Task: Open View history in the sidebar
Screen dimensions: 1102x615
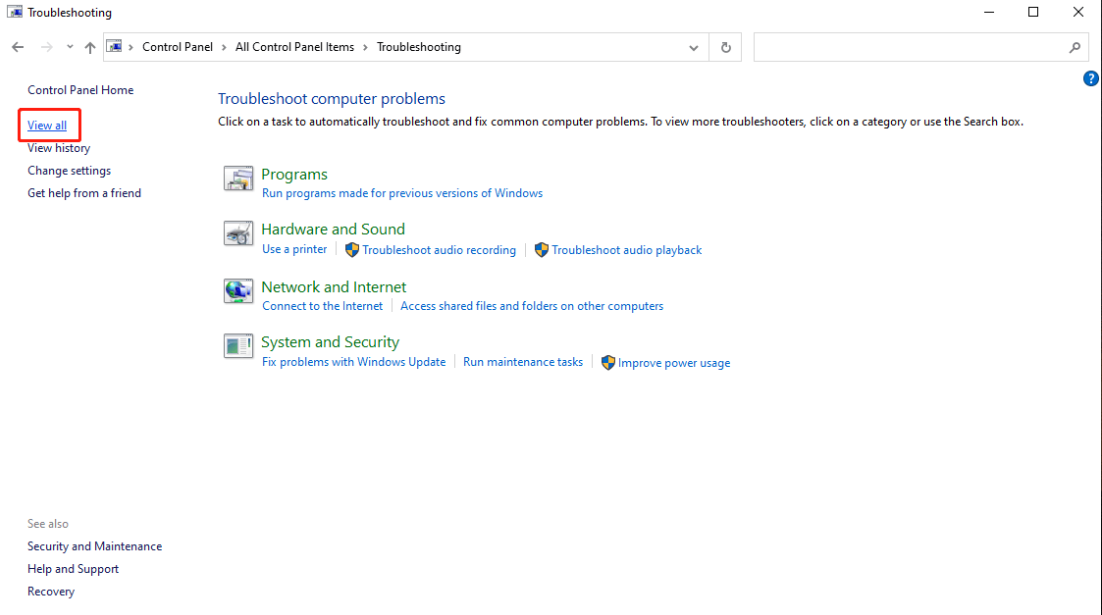Action: click(59, 148)
